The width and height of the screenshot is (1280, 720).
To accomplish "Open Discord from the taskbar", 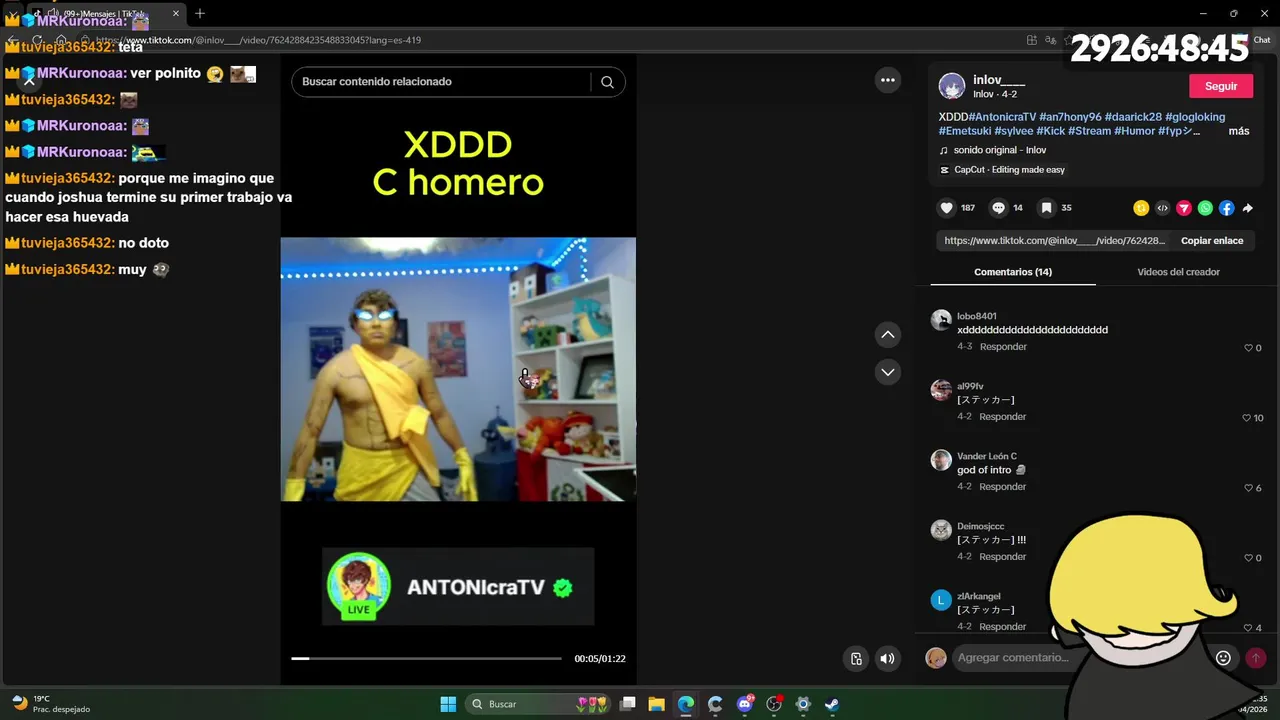I will (744, 704).
